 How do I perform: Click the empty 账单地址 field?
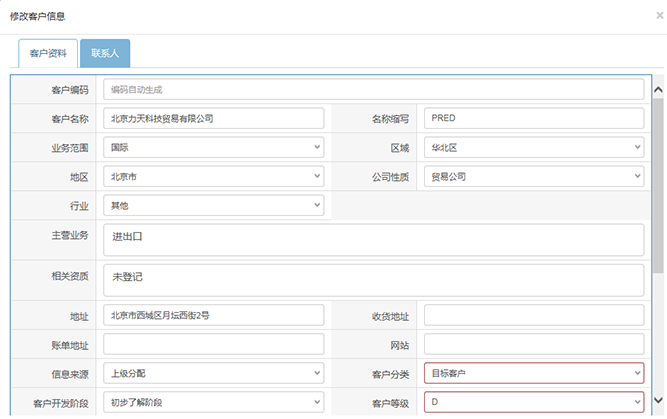(x=213, y=345)
